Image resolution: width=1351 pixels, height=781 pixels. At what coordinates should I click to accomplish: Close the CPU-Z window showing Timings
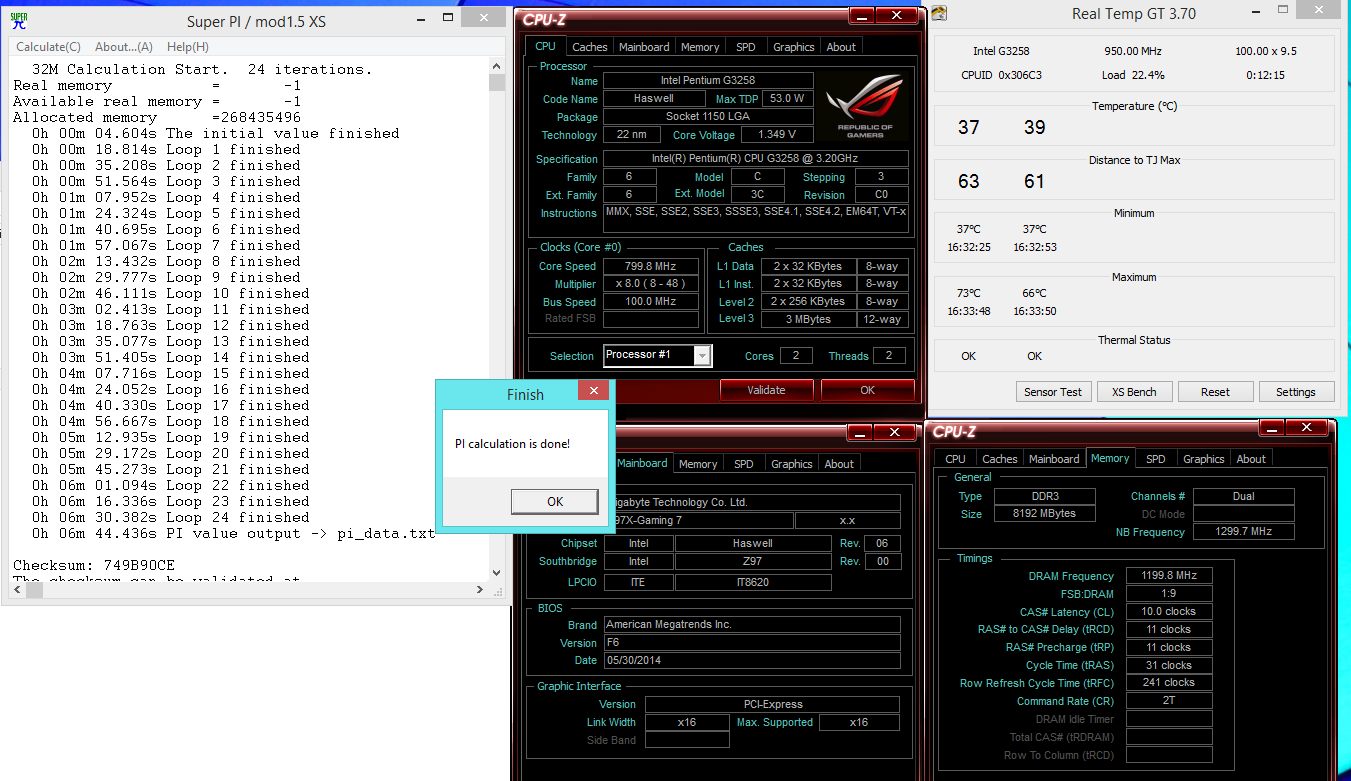pyautogui.click(x=1305, y=428)
